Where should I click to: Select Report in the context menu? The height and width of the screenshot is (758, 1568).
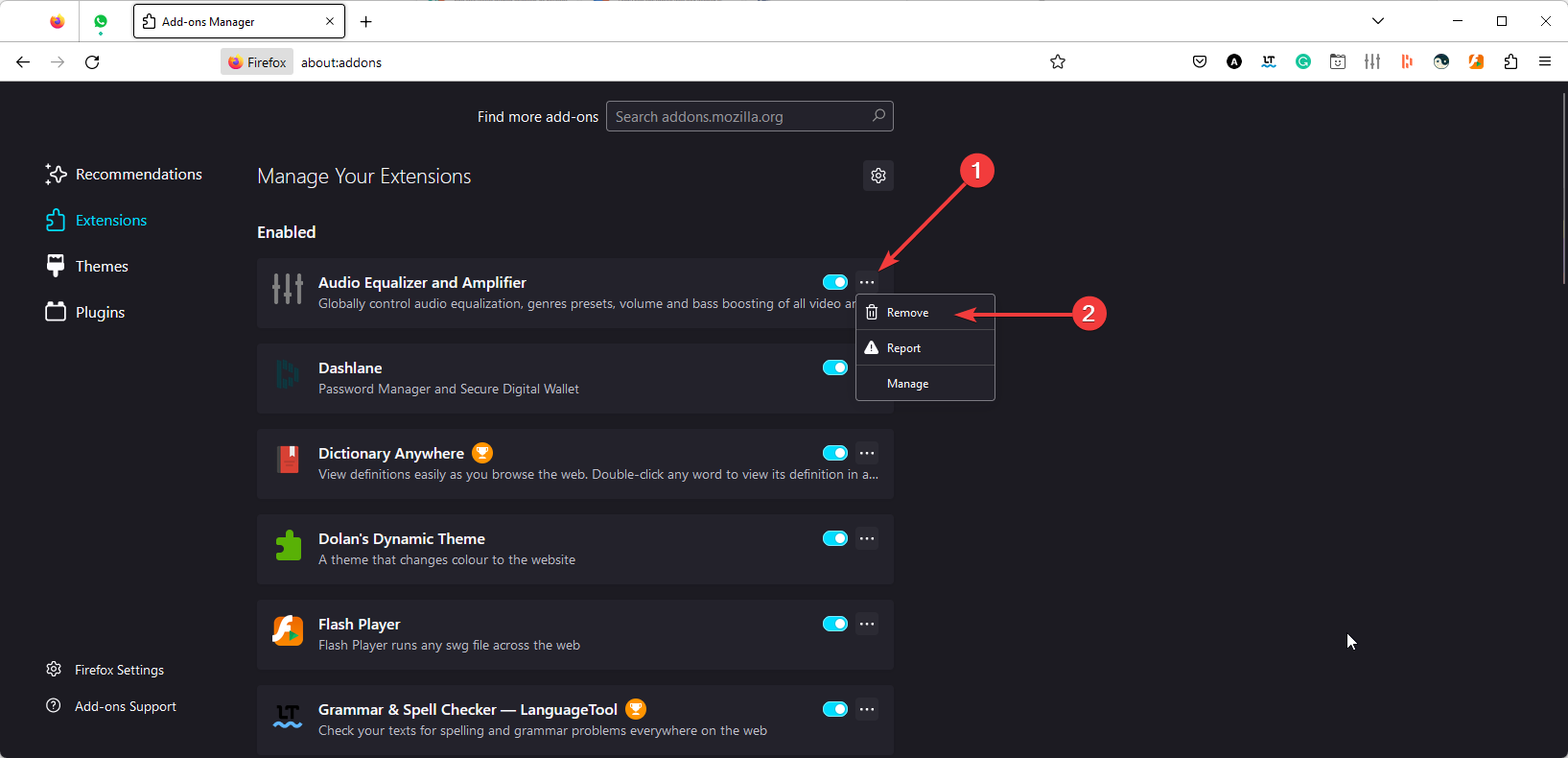(925, 347)
